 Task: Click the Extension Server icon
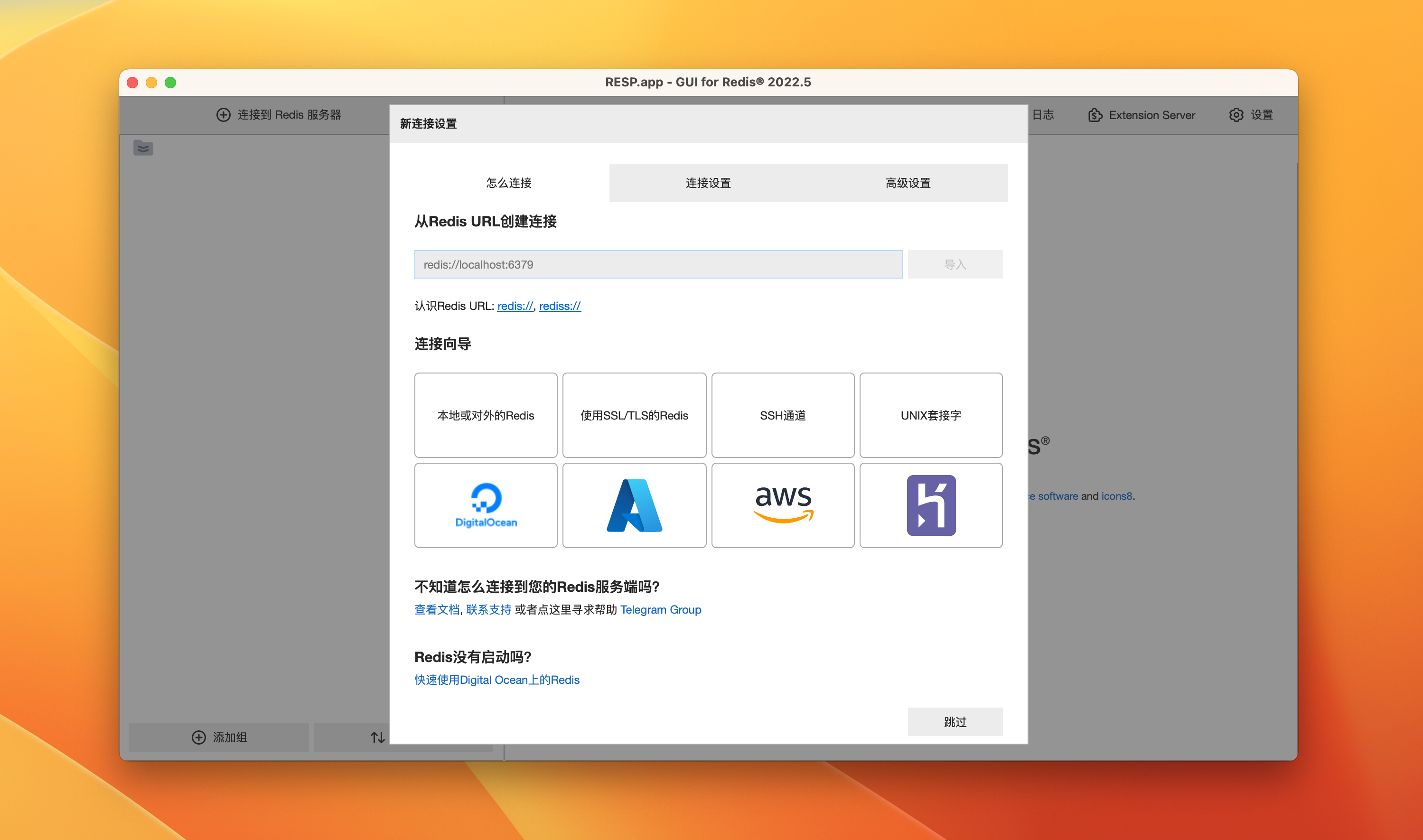coord(1095,115)
